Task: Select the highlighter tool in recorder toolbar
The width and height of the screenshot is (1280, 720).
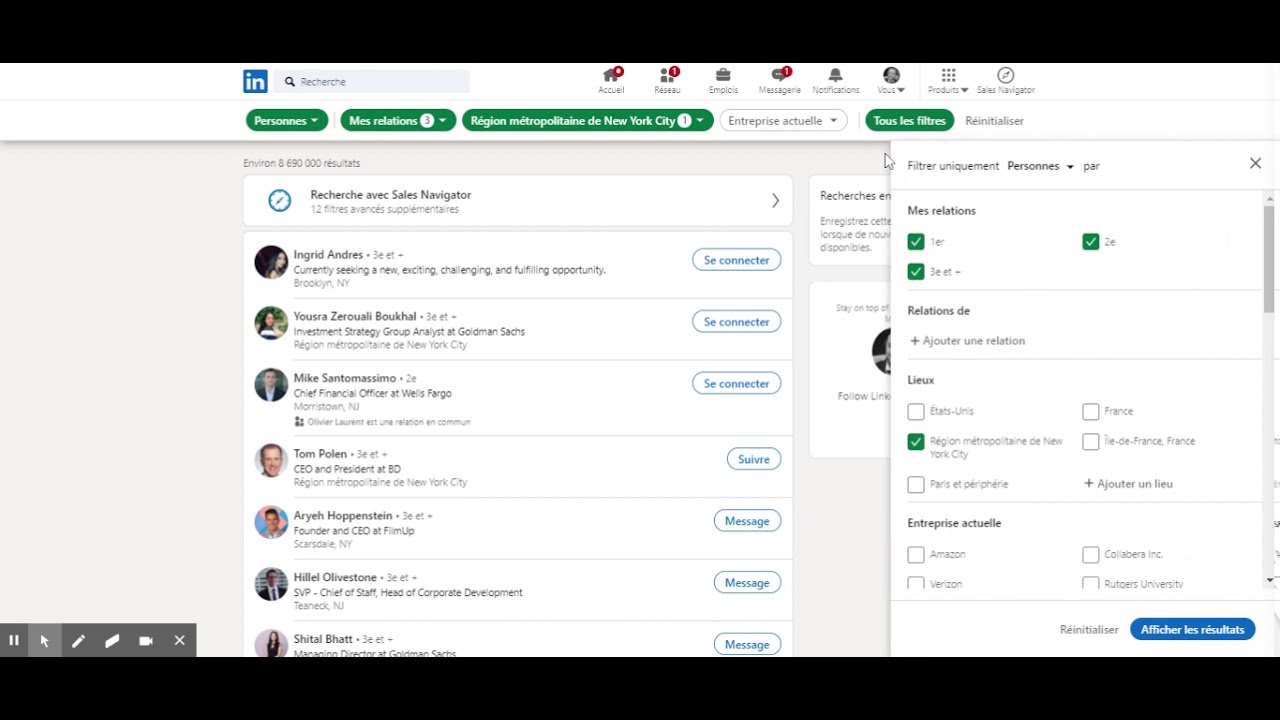Action: coord(112,641)
